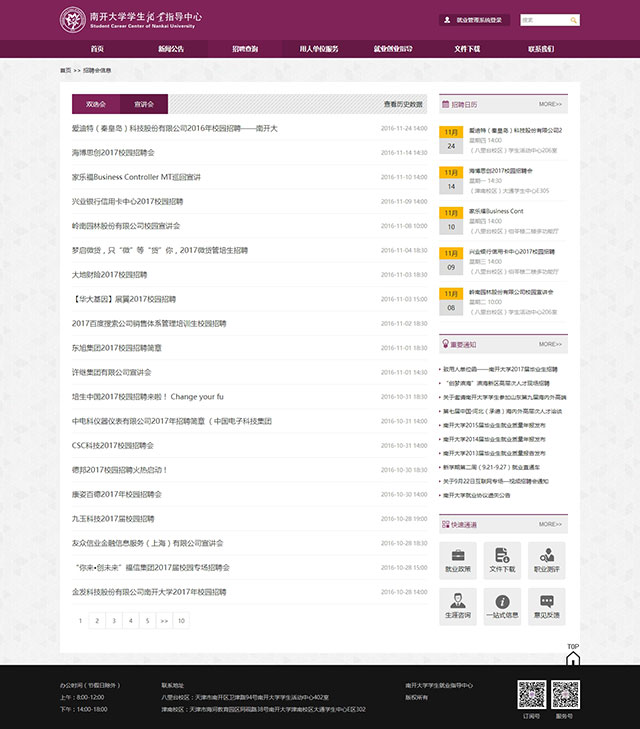Open the 意见反馈 feedback chat icon
Image resolution: width=640 pixels, height=729 pixels.
546,606
